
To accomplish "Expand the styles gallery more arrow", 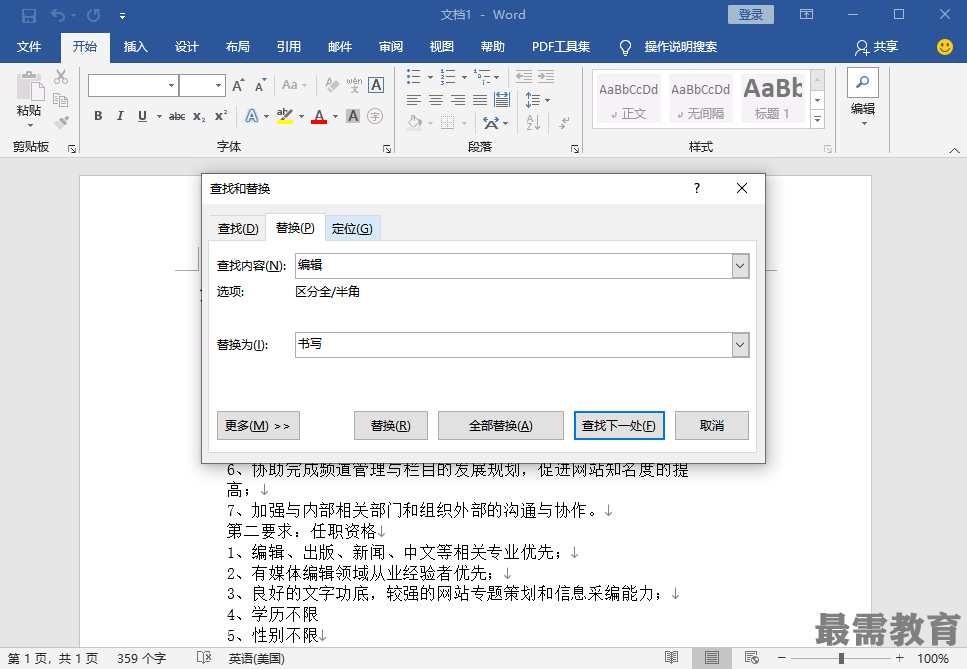I will click(x=818, y=119).
